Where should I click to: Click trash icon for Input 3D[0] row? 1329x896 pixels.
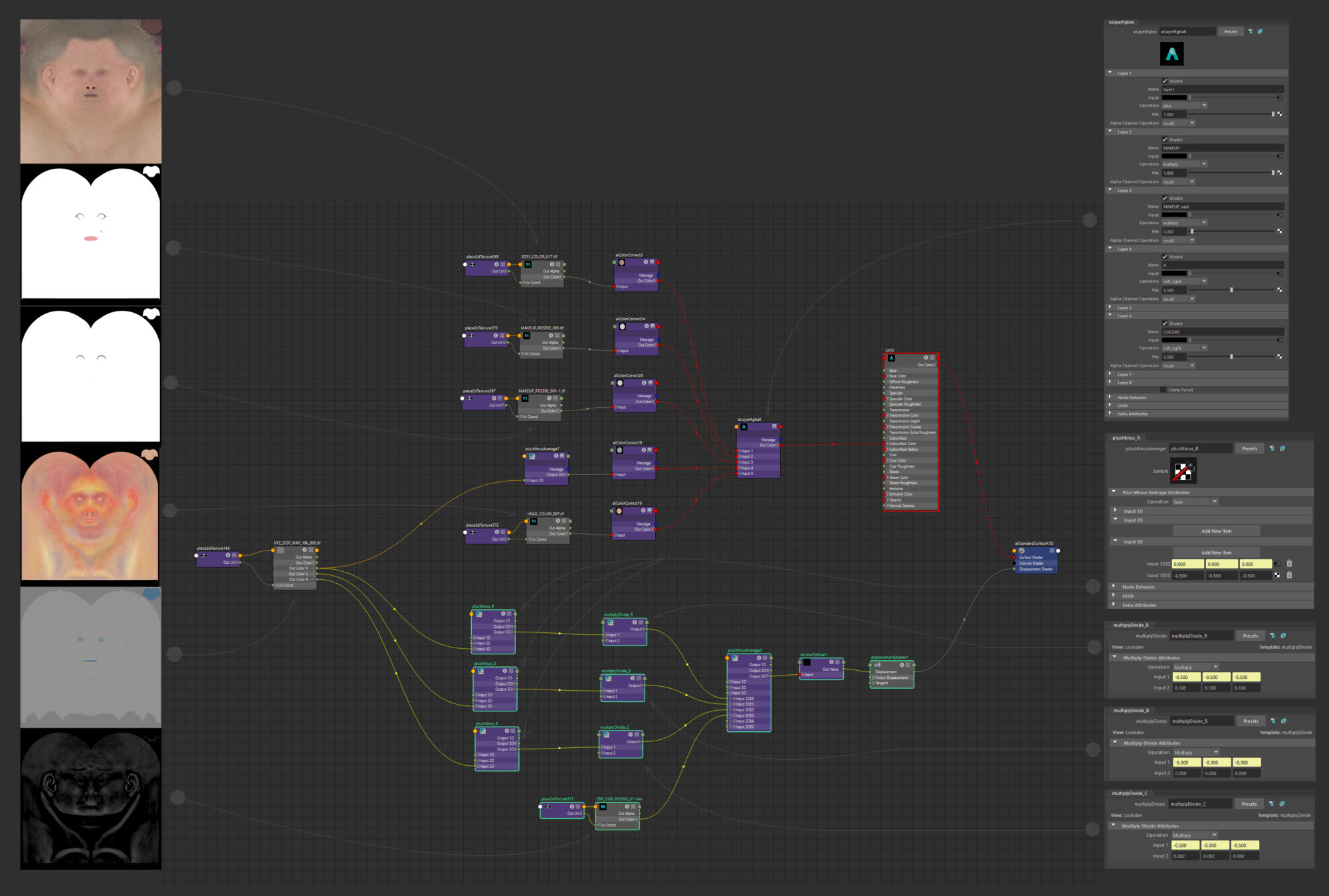(x=1289, y=564)
